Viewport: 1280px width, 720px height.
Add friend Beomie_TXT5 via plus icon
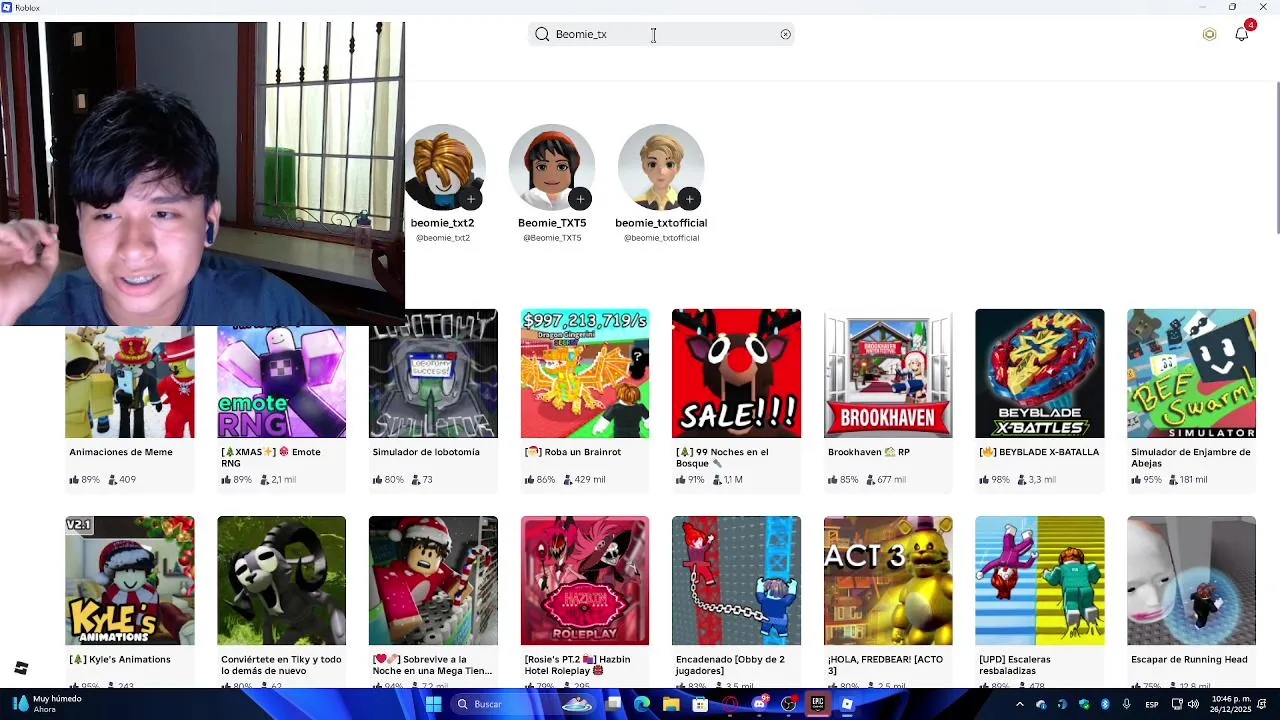pyautogui.click(x=580, y=199)
